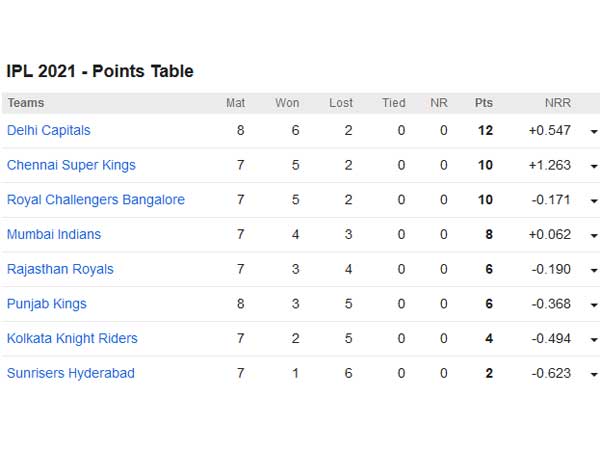
Task: Click the NRR column header
Action: (x=557, y=103)
